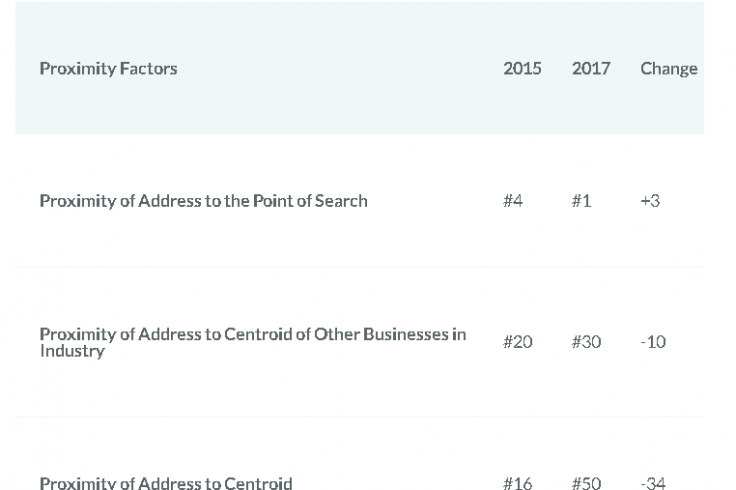Click the +3 change value

point(650,201)
